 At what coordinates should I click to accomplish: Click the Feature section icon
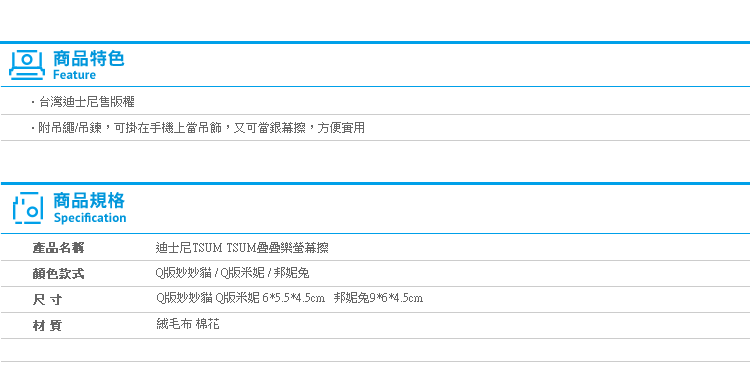click(27, 65)
